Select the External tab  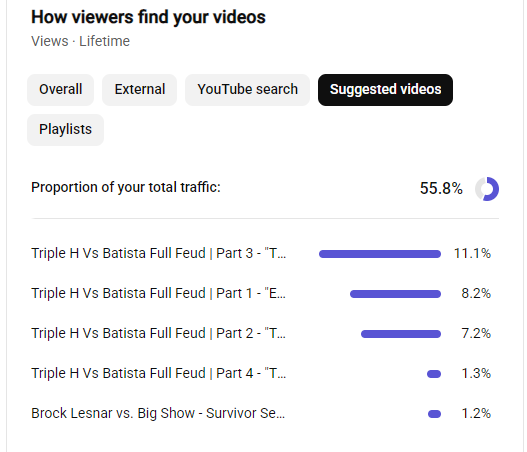(x=139, y=90)
